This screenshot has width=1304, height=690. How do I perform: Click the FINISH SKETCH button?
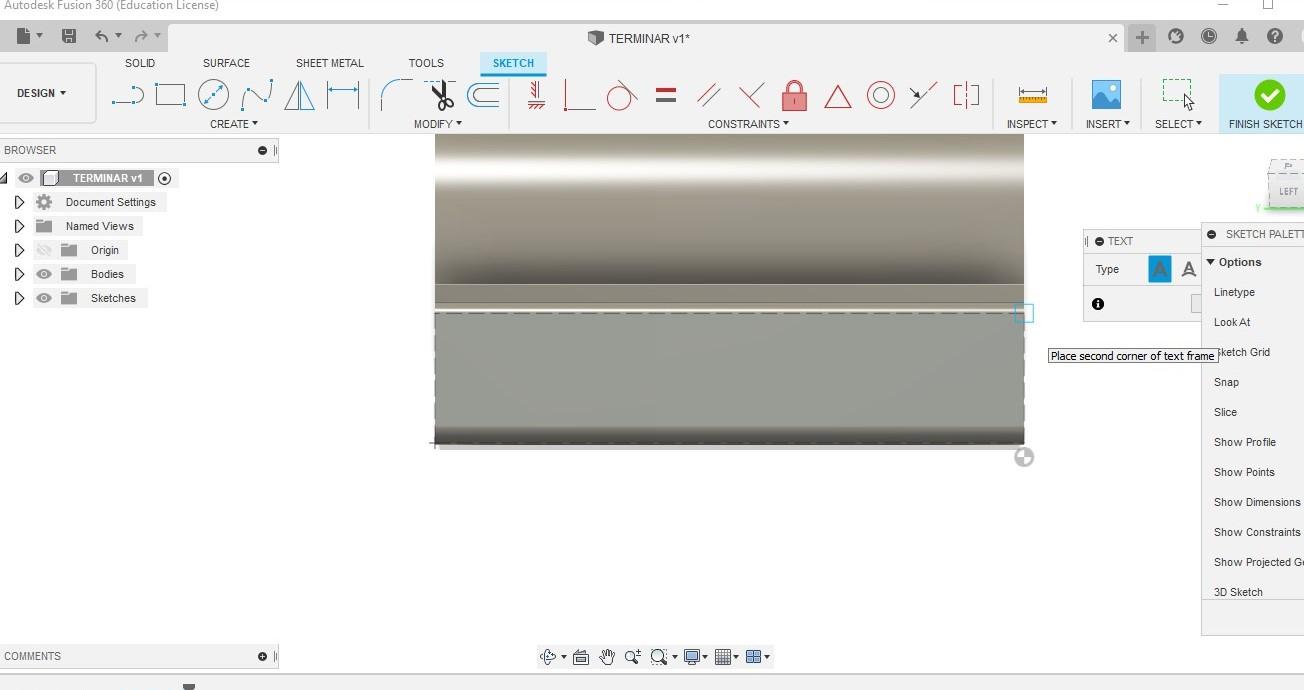click(1265, 104)
